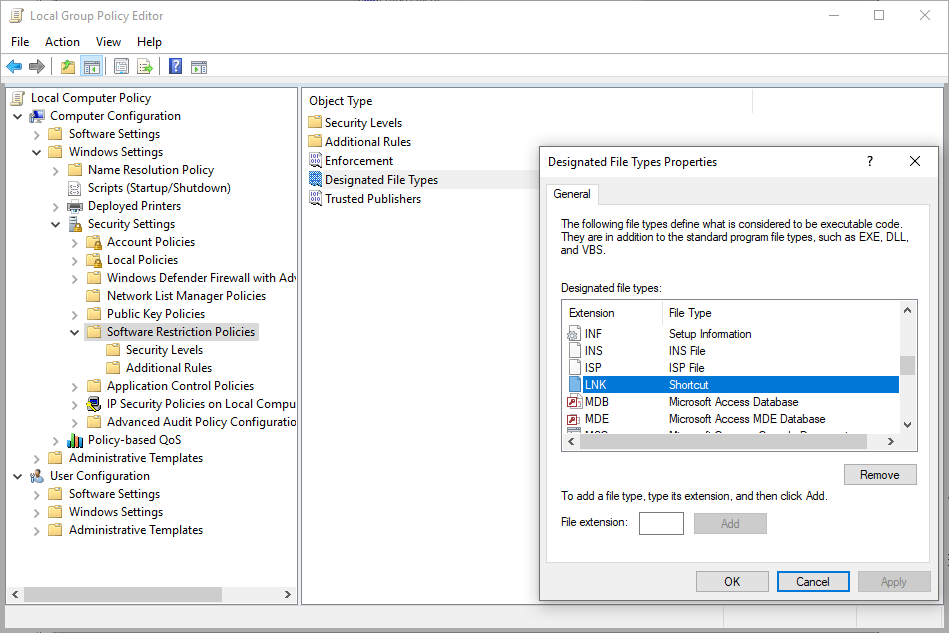This screenshot has height=633, width=949.
Task: Click the MDB Access database icon
Action: pos(573,402)
